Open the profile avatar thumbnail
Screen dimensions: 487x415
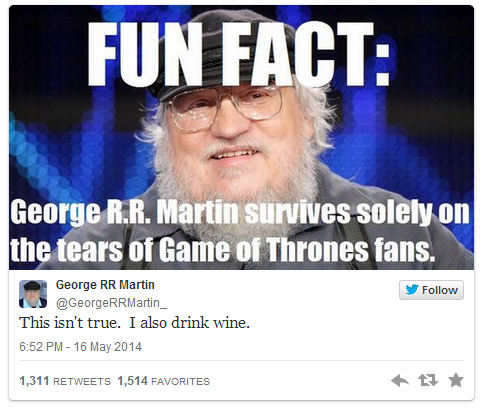[33, 294]
